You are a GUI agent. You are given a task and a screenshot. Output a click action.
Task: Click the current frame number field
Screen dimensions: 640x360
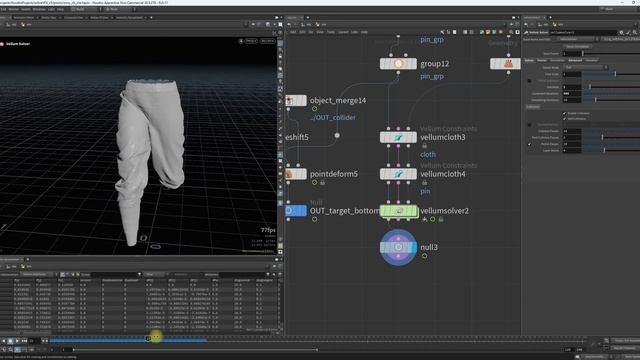(34, 340)
